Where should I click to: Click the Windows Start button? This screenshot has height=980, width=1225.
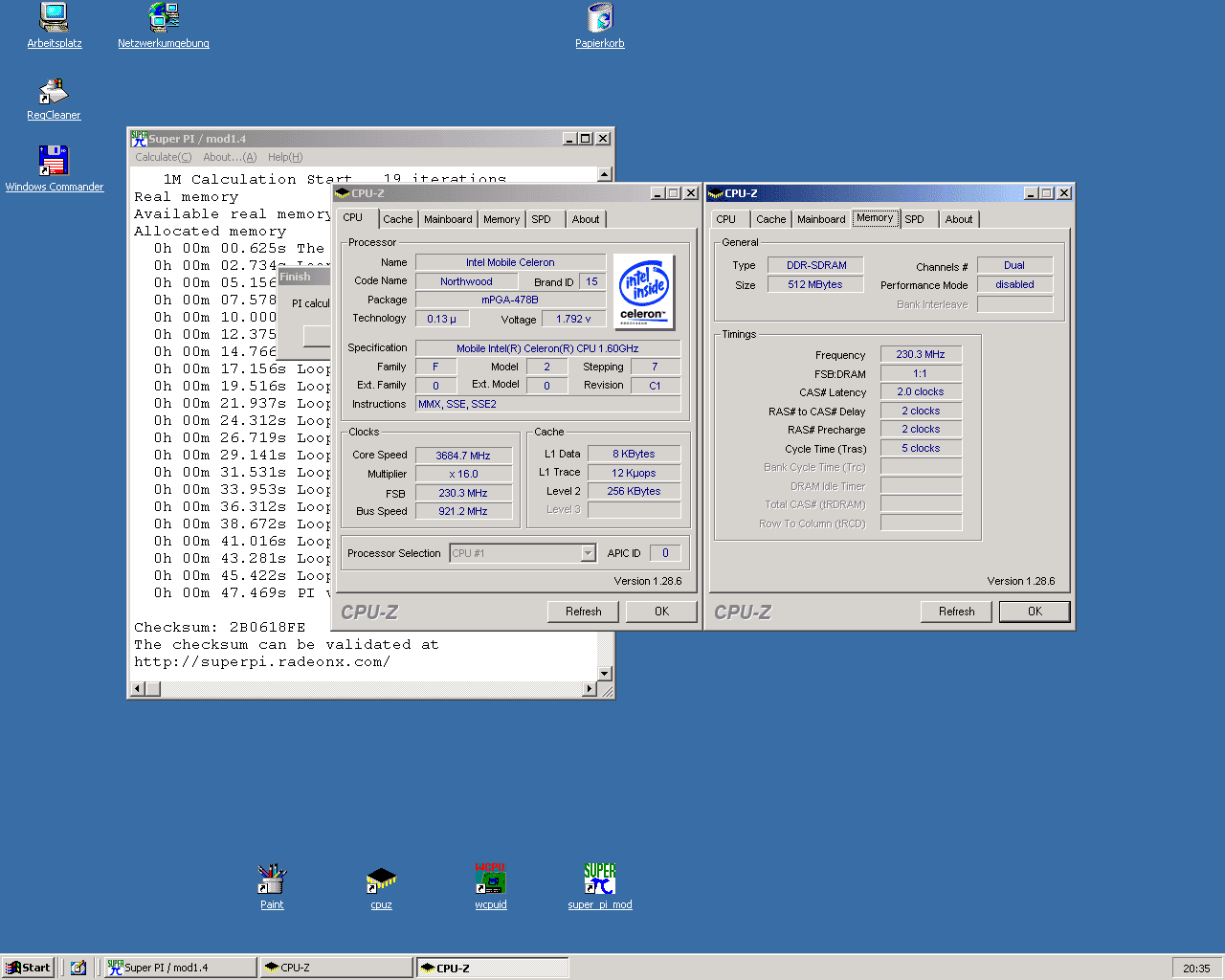point(28,968)
